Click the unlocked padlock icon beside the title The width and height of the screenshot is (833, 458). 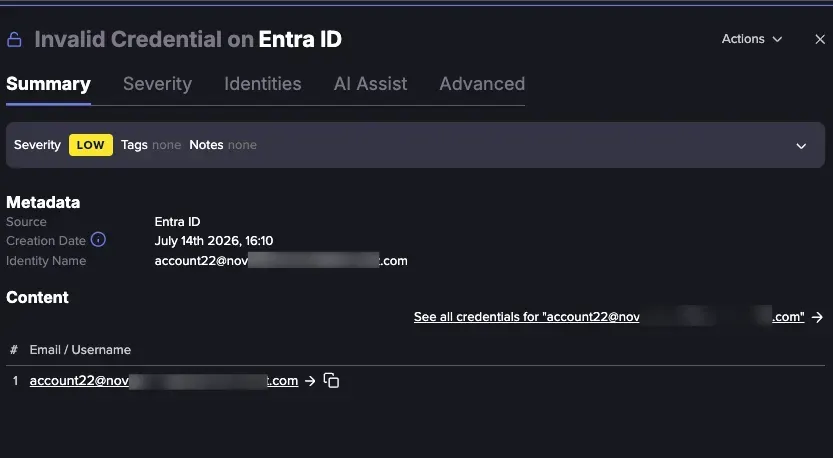coord(14,39)
